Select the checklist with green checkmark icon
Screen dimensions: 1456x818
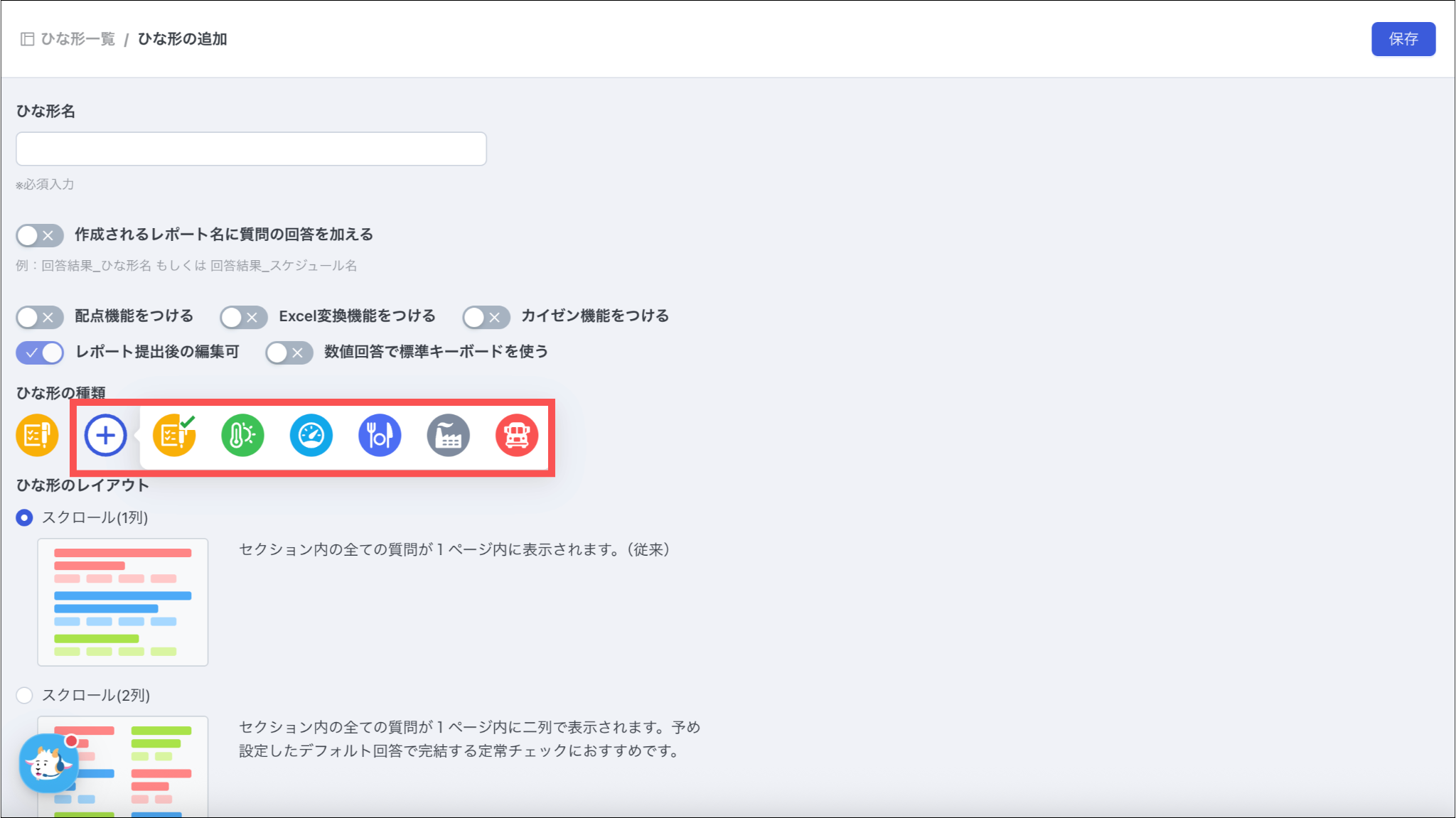174,435
